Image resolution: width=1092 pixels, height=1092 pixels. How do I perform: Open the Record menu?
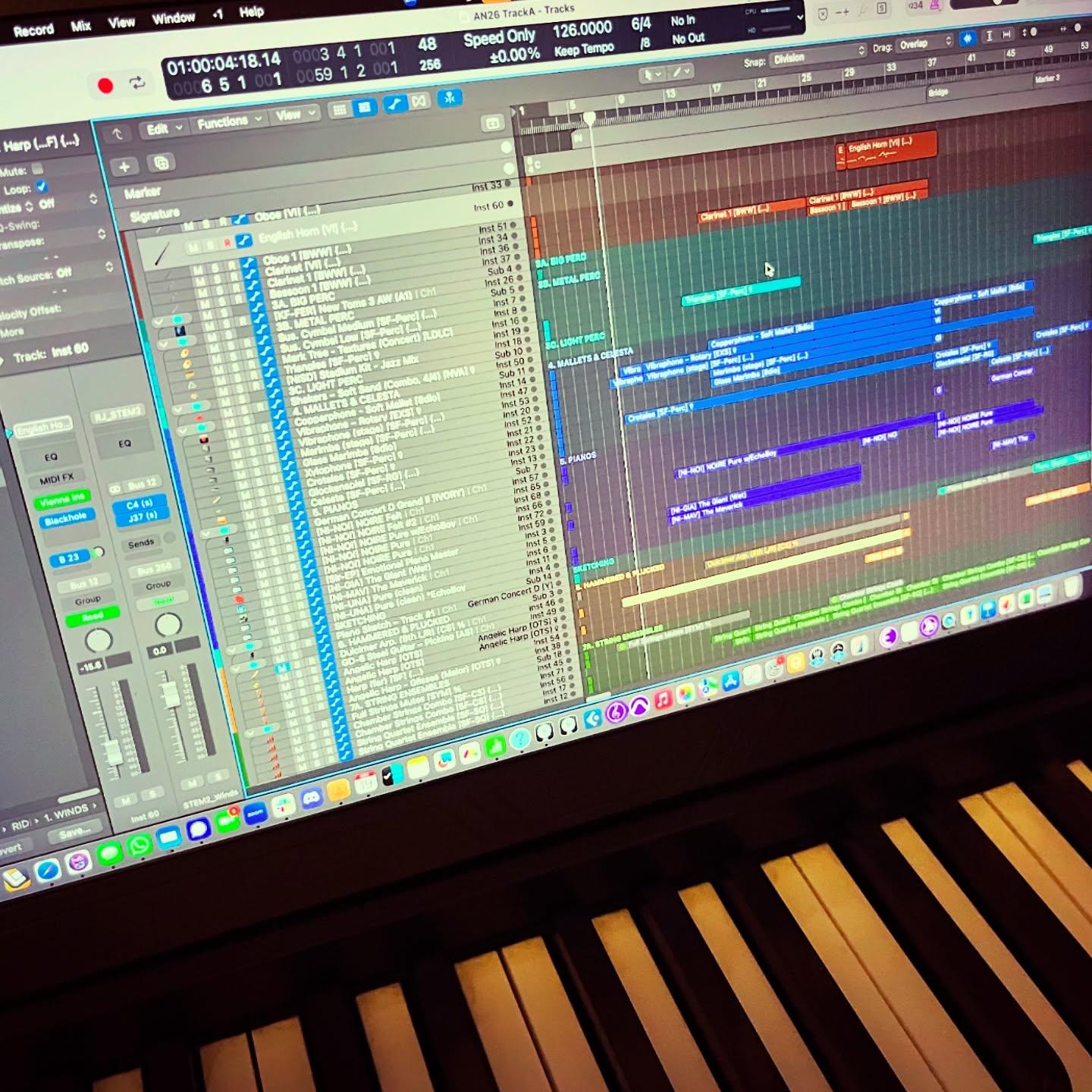33,30
